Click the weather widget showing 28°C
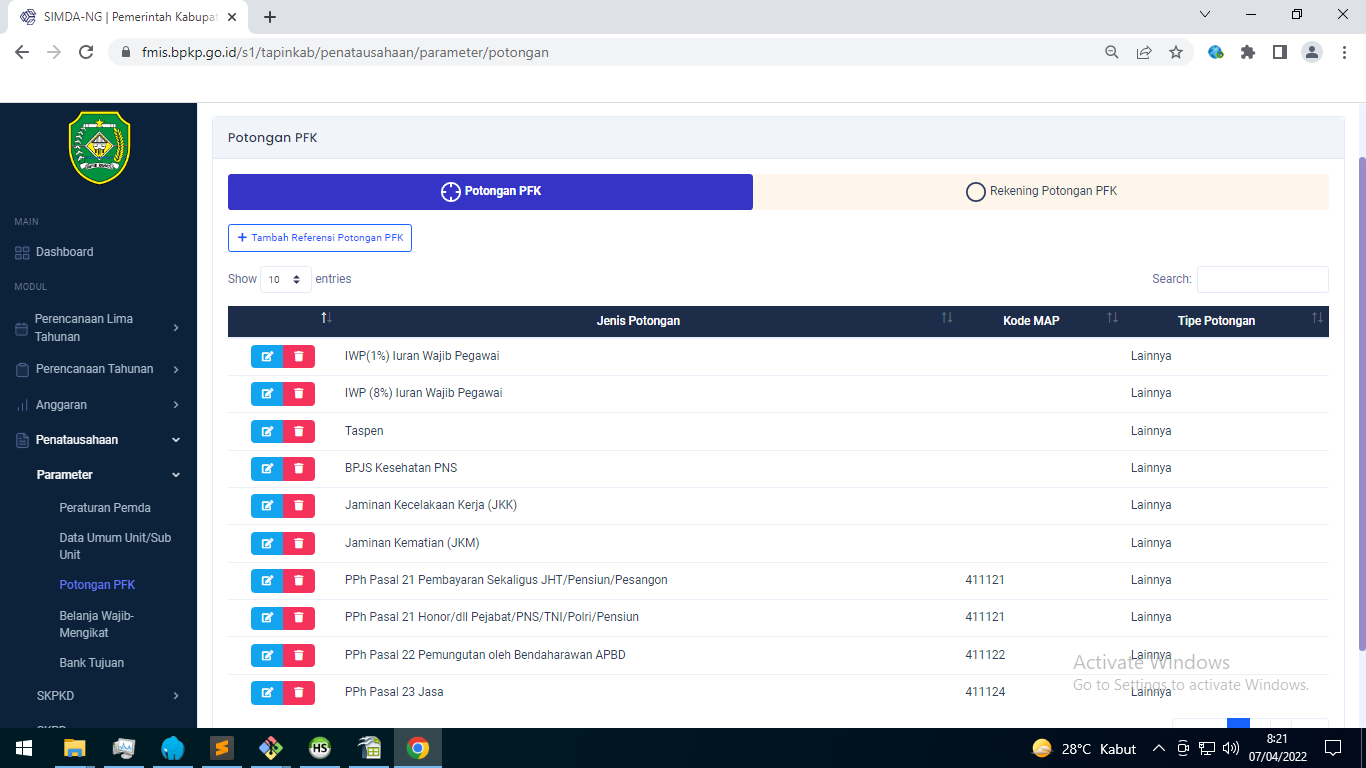Viewport: 1366px width, 768px height. pyautogui.click(x=1085, y=748)
